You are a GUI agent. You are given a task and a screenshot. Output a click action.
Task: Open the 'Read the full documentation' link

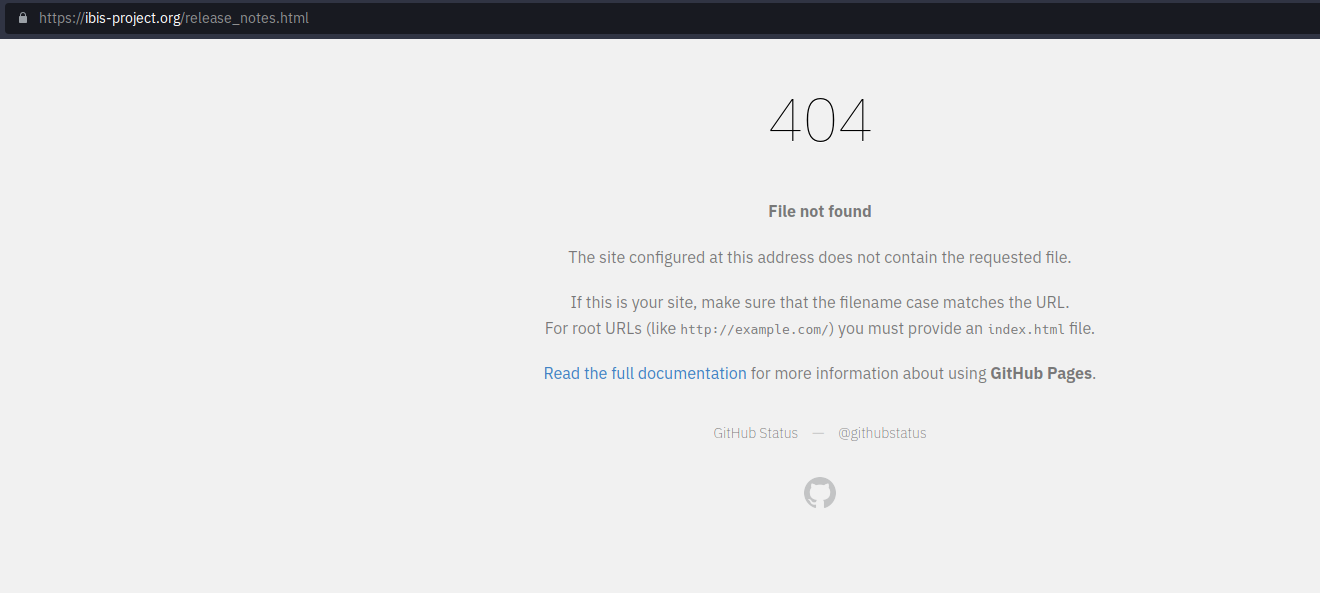pyautogui.click(x=645, y=373)
